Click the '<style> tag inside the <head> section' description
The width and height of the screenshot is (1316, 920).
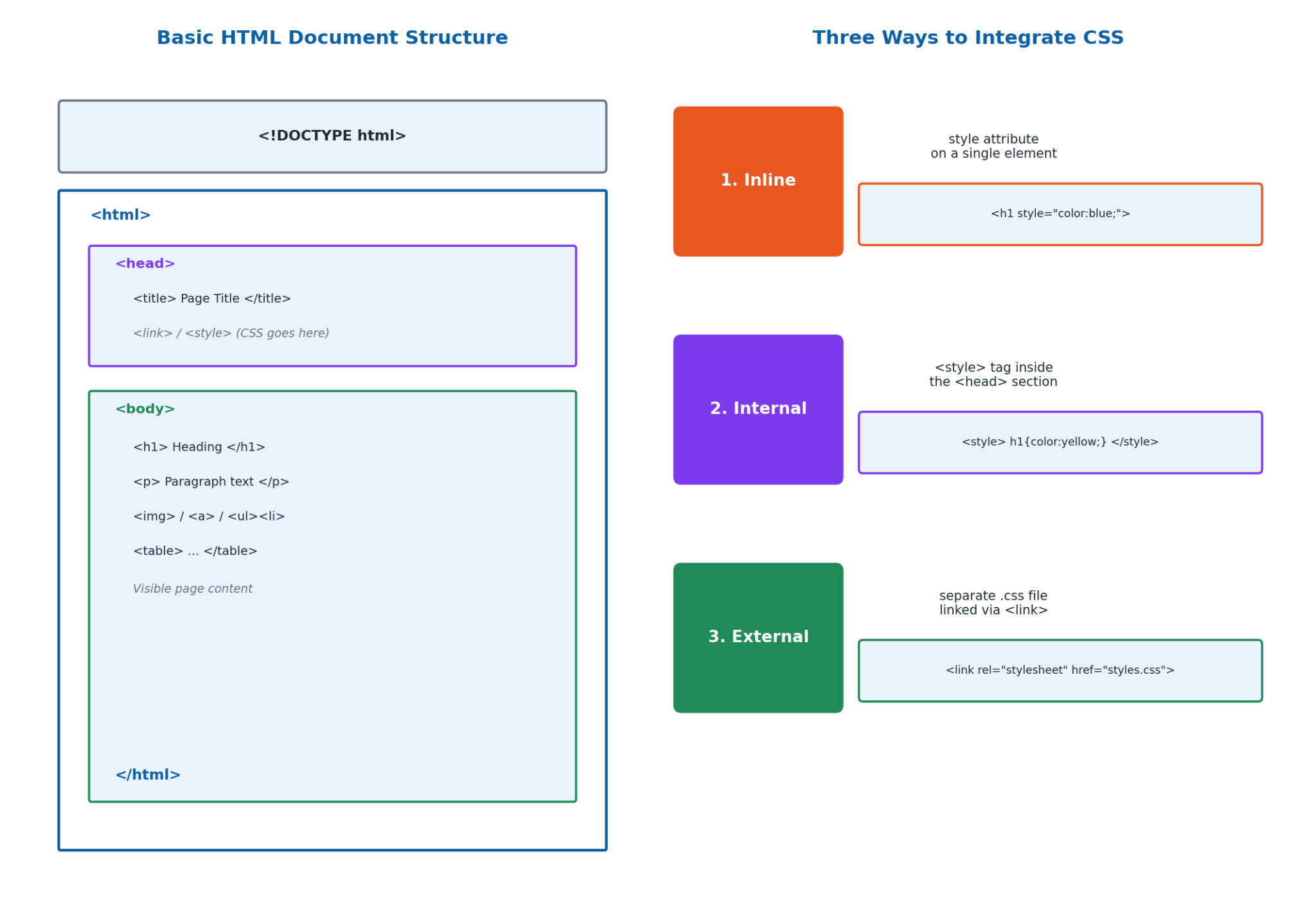(993, 375)
